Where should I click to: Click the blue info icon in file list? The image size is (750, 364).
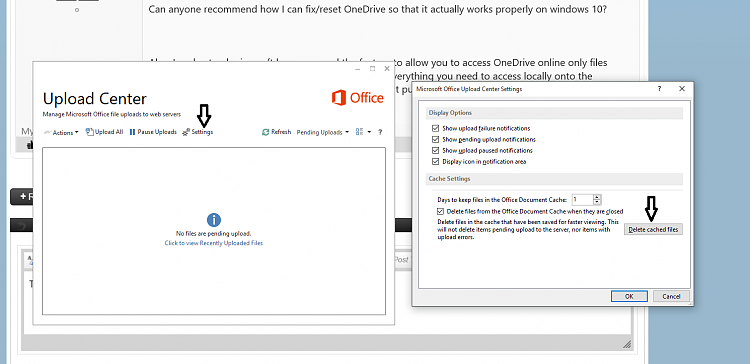point(214,220)
